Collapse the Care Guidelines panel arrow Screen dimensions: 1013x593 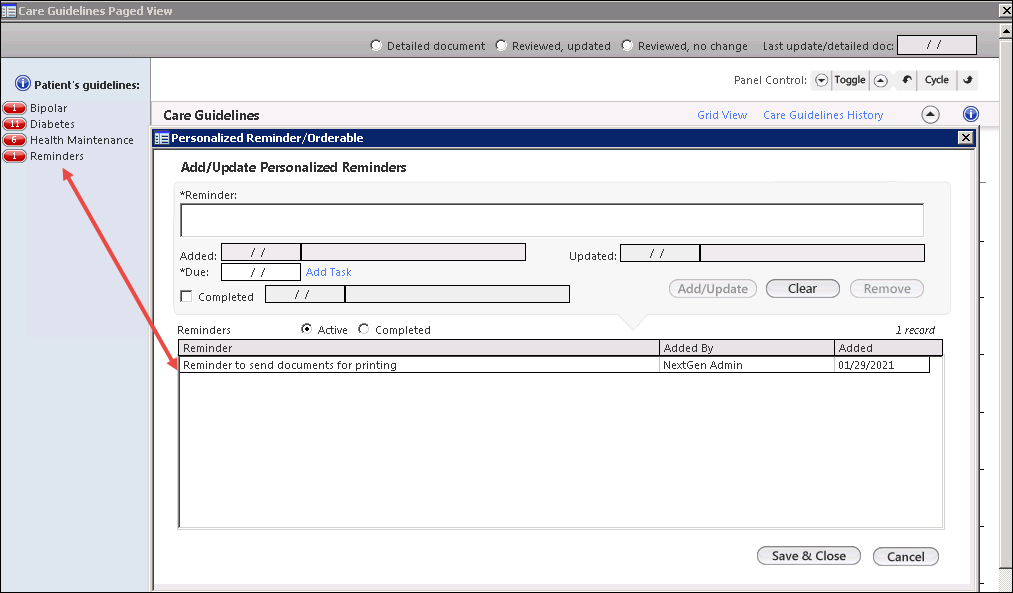(x=930, y=115)
